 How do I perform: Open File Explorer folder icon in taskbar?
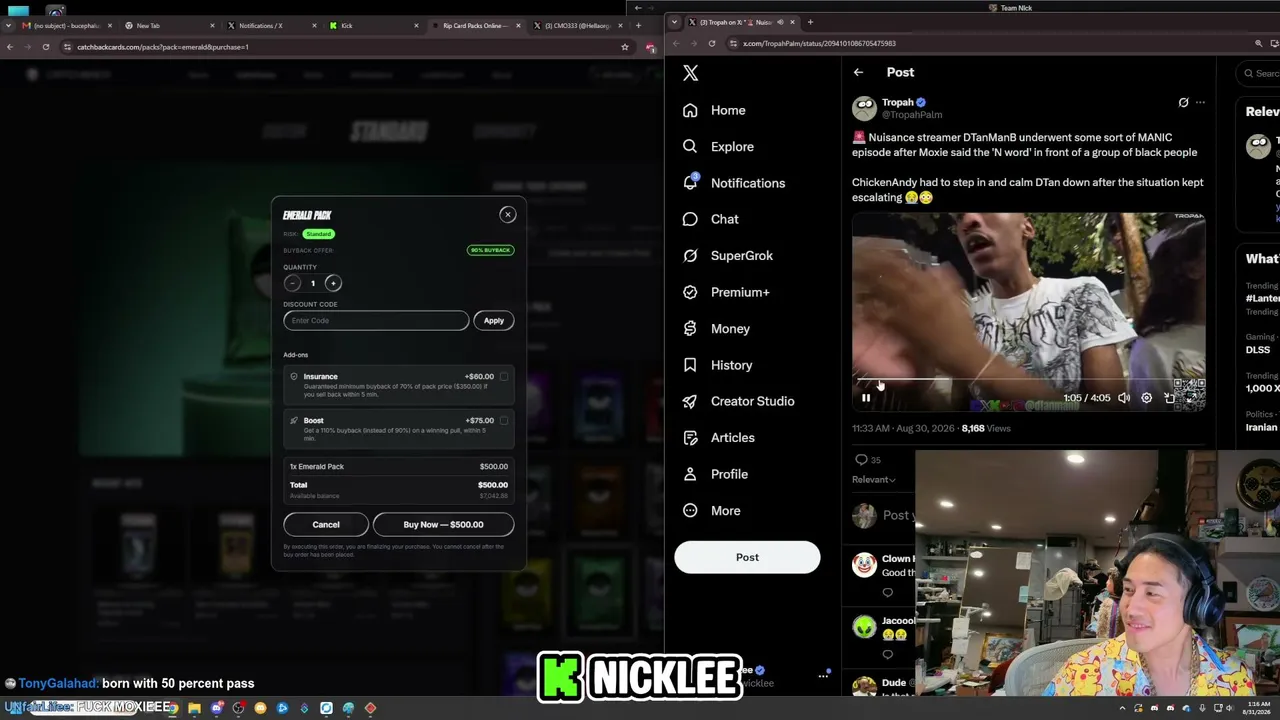[x=194, y=708]
